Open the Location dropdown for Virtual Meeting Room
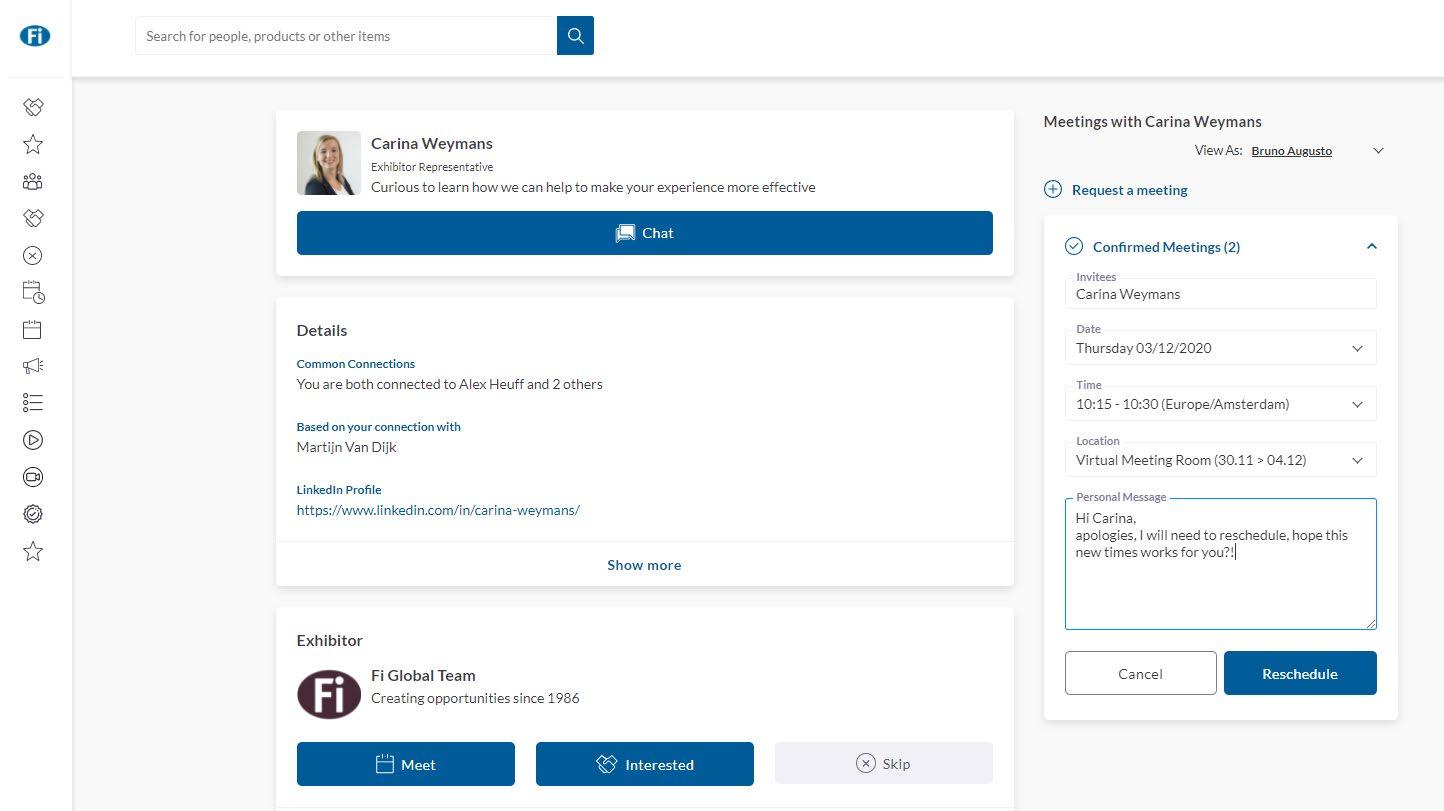 click(1220, 460)
